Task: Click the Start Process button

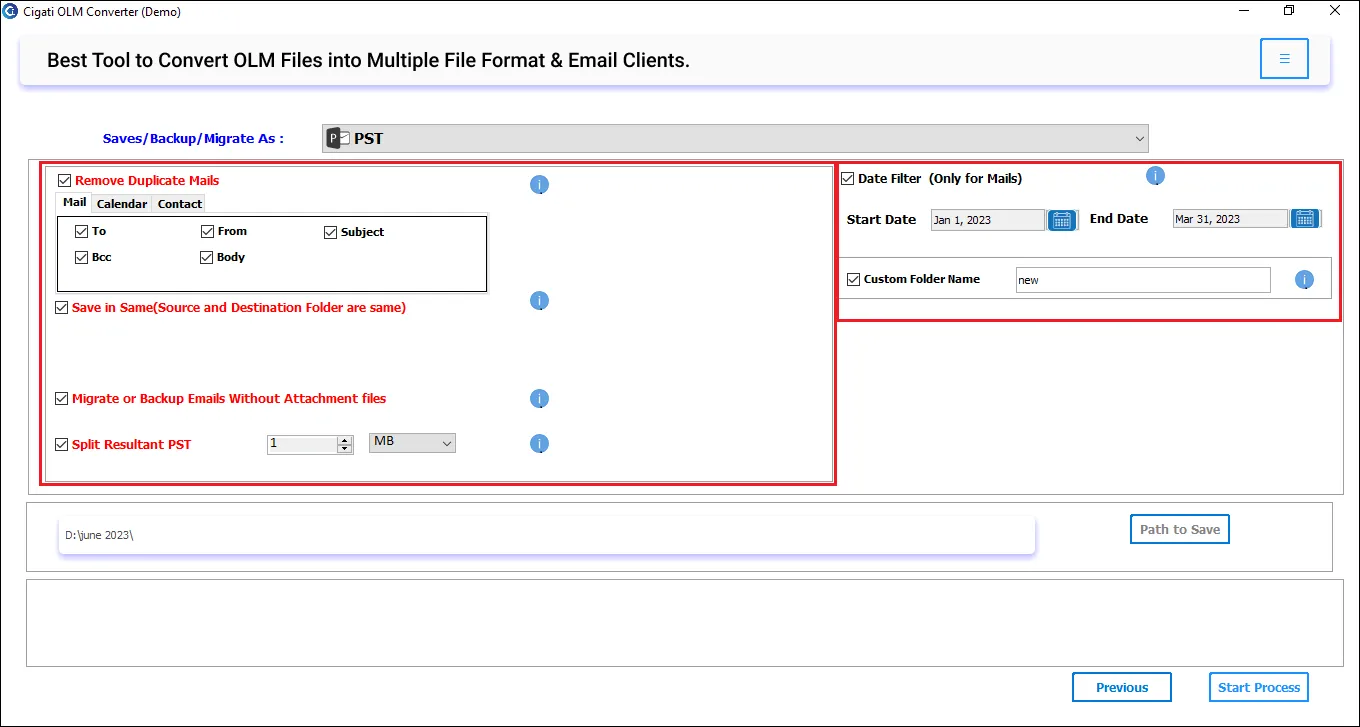Action: click(1259, 687)
